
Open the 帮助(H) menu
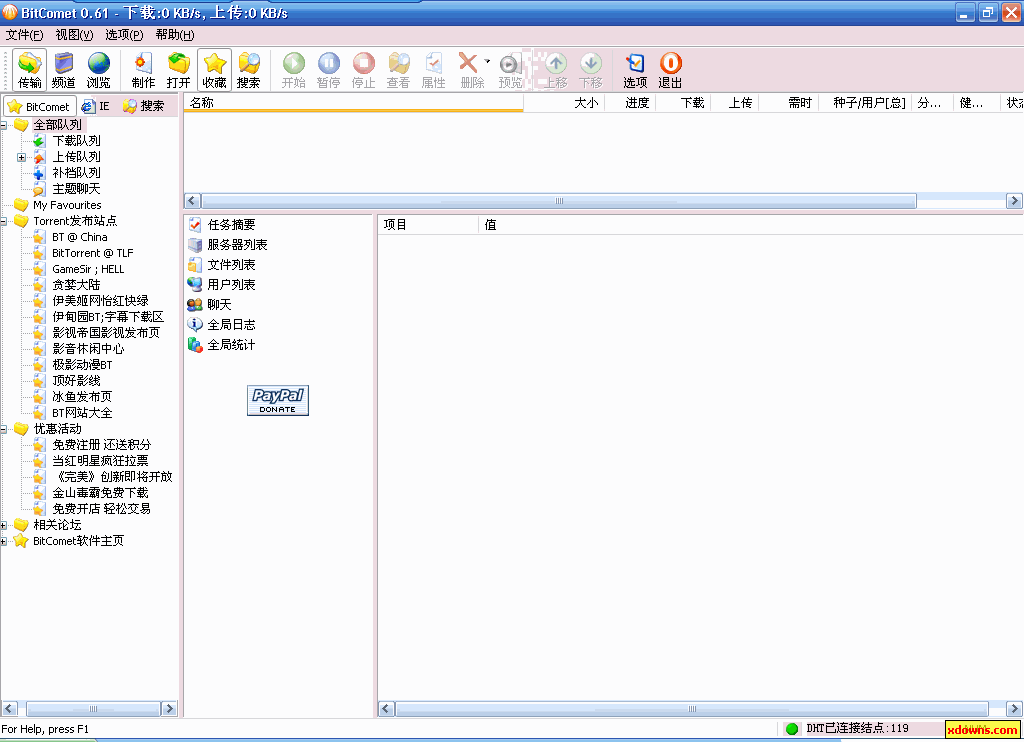point(174,35)
